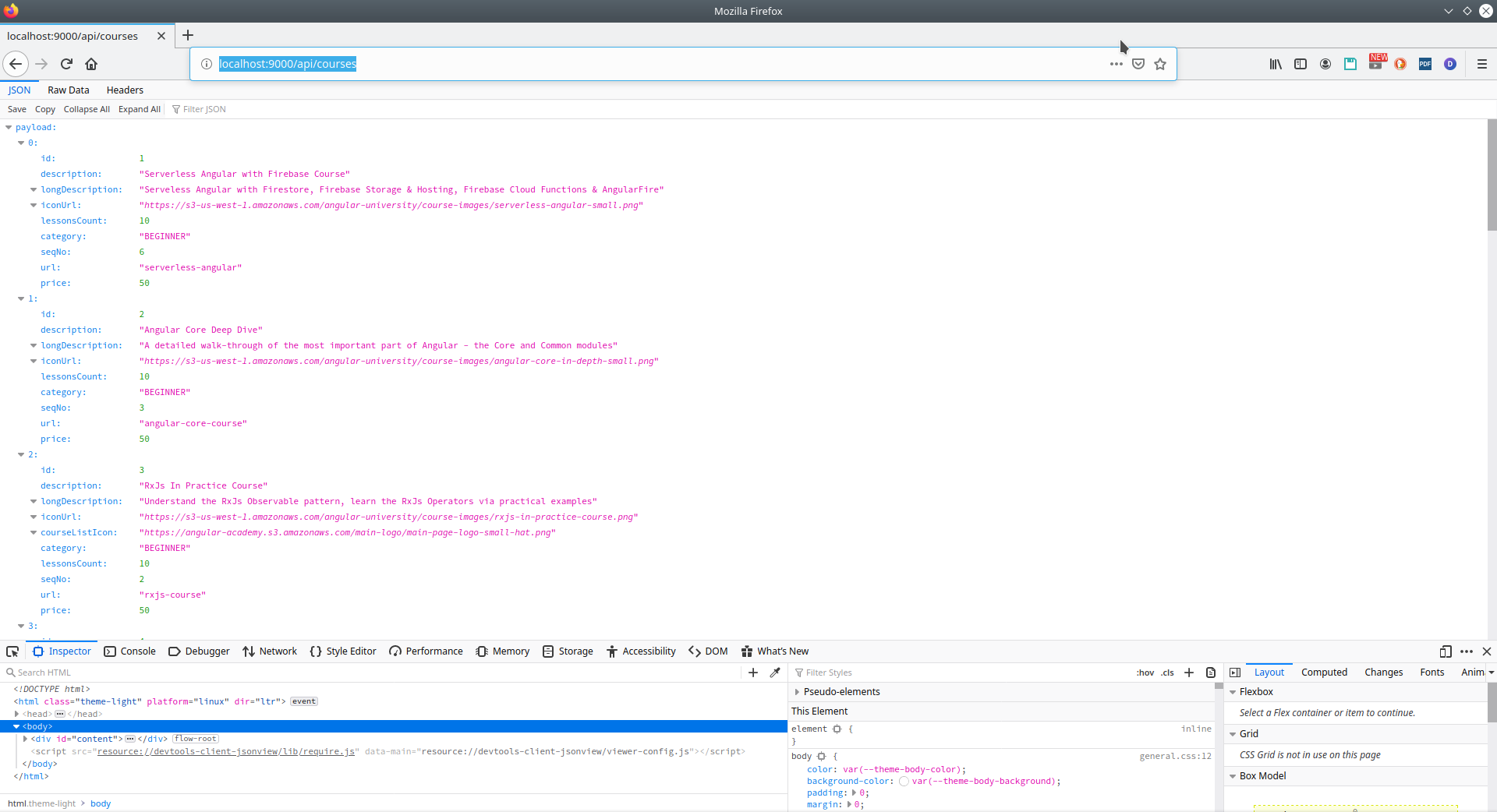Show sidebars from the toolbar icon
Screen dimensions: 1497x812
coord(1301,64)
